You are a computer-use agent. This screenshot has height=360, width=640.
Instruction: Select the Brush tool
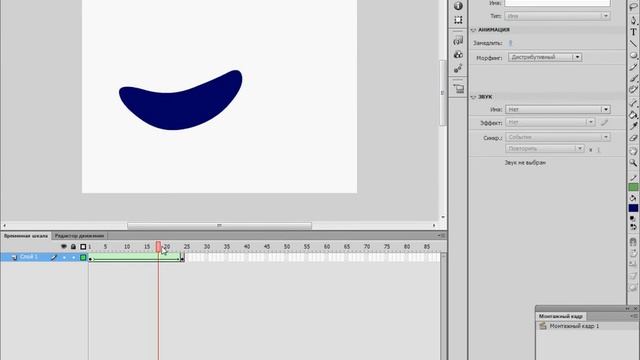[633, 78]
